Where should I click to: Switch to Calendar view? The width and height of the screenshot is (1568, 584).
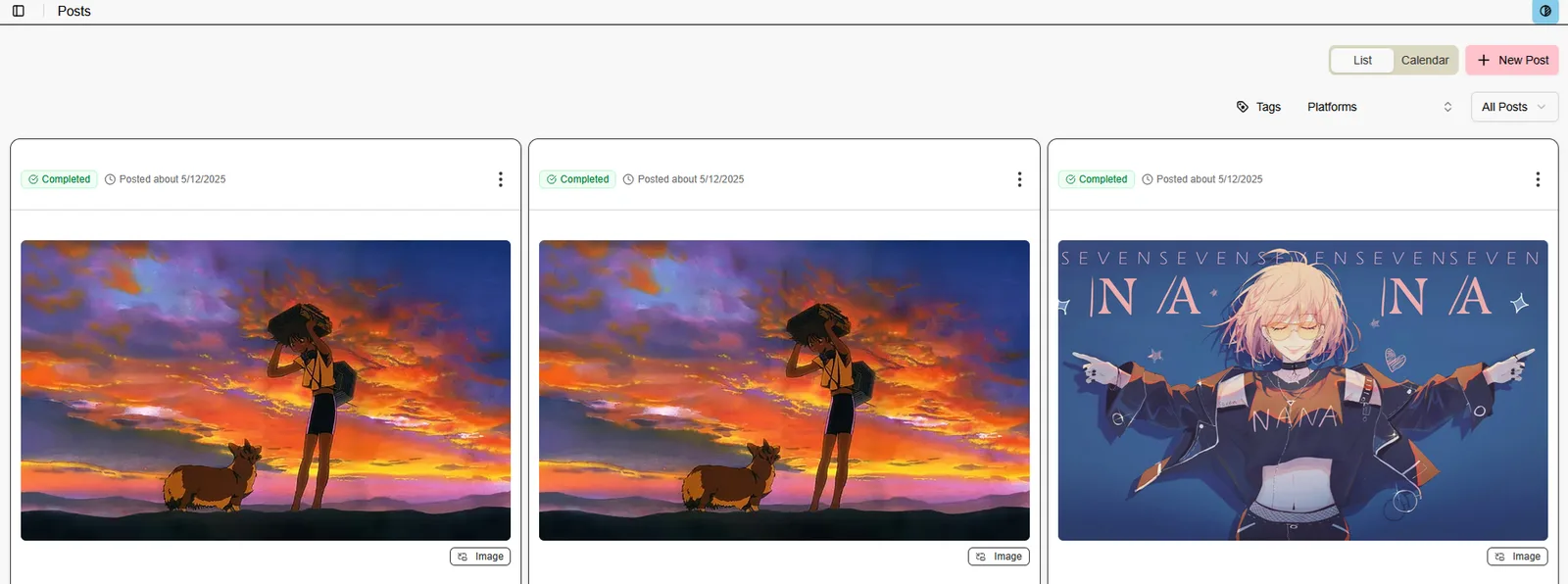point(1425,60)
